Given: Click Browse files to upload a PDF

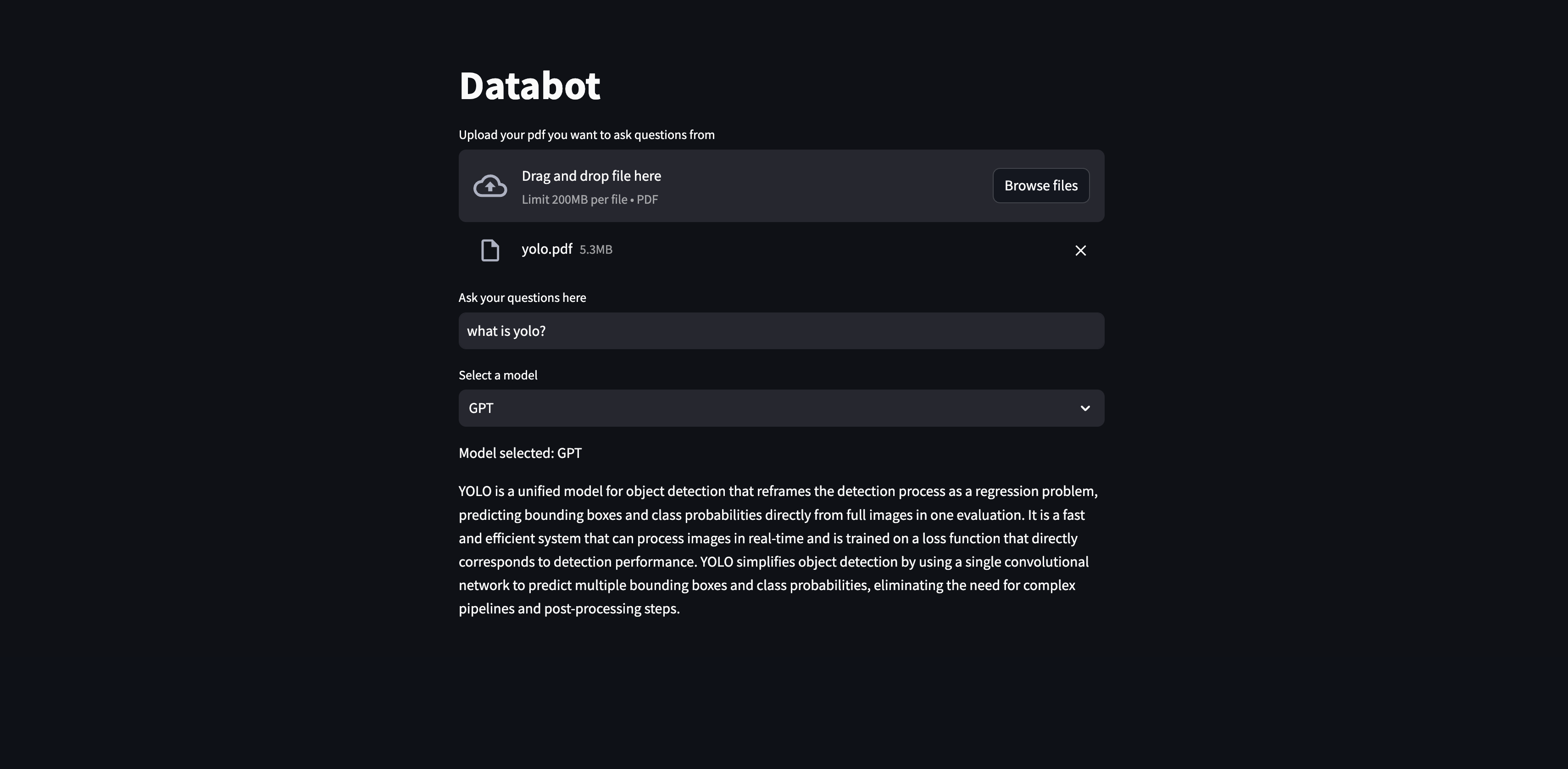Looking at the screenshot, I should click(x=1040, y=185).
